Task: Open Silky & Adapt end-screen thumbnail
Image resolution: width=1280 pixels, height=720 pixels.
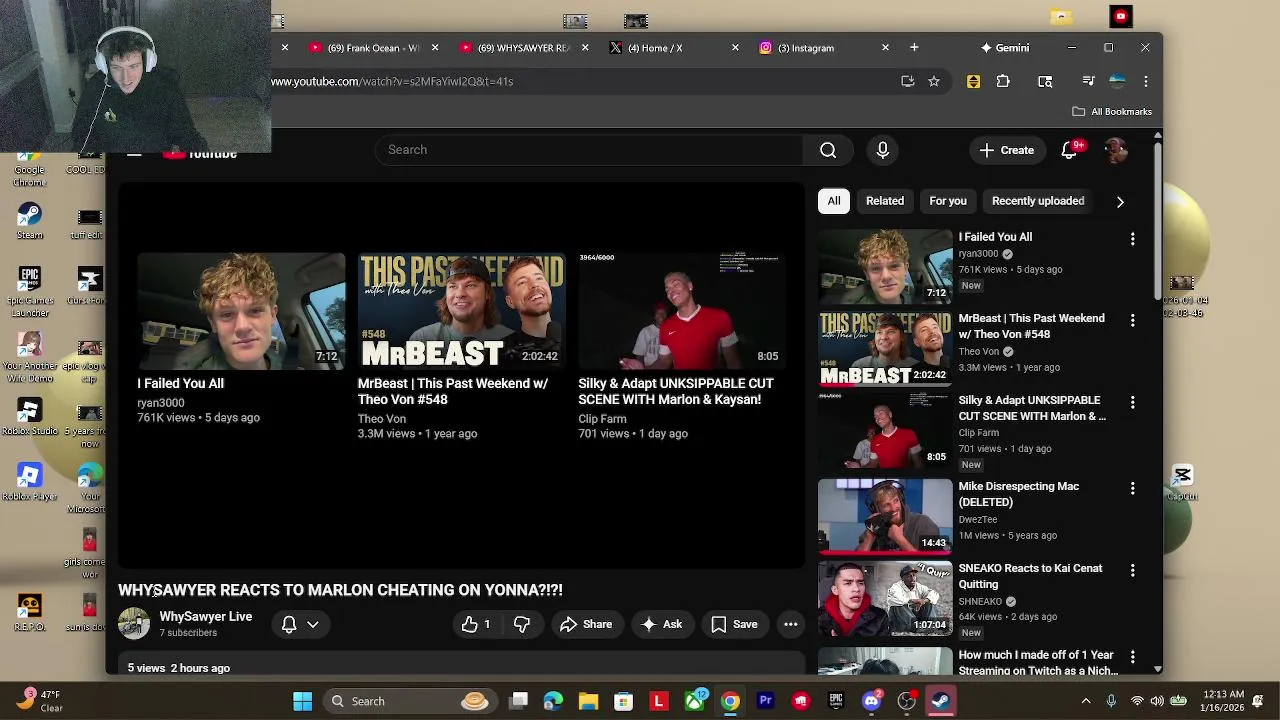Action: (682, 311)
